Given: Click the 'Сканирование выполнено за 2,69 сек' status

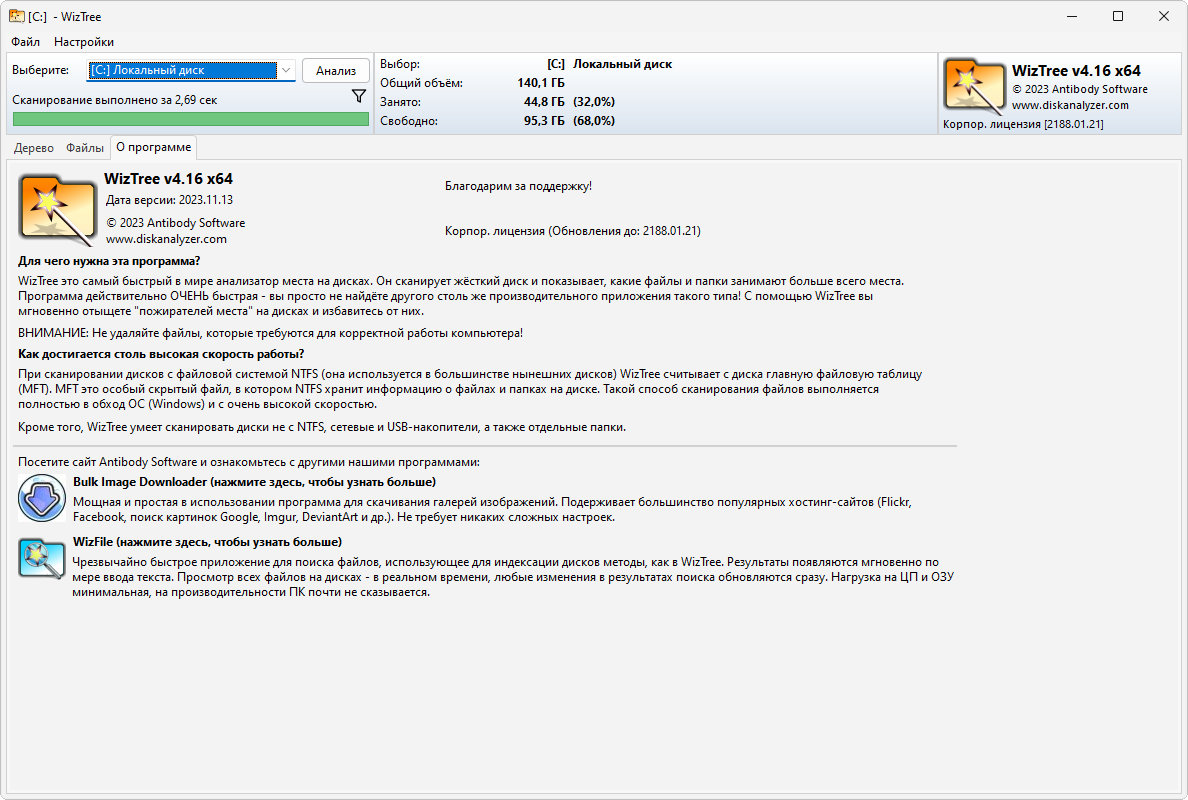Looking at the screenshot, I should [114, 100].
